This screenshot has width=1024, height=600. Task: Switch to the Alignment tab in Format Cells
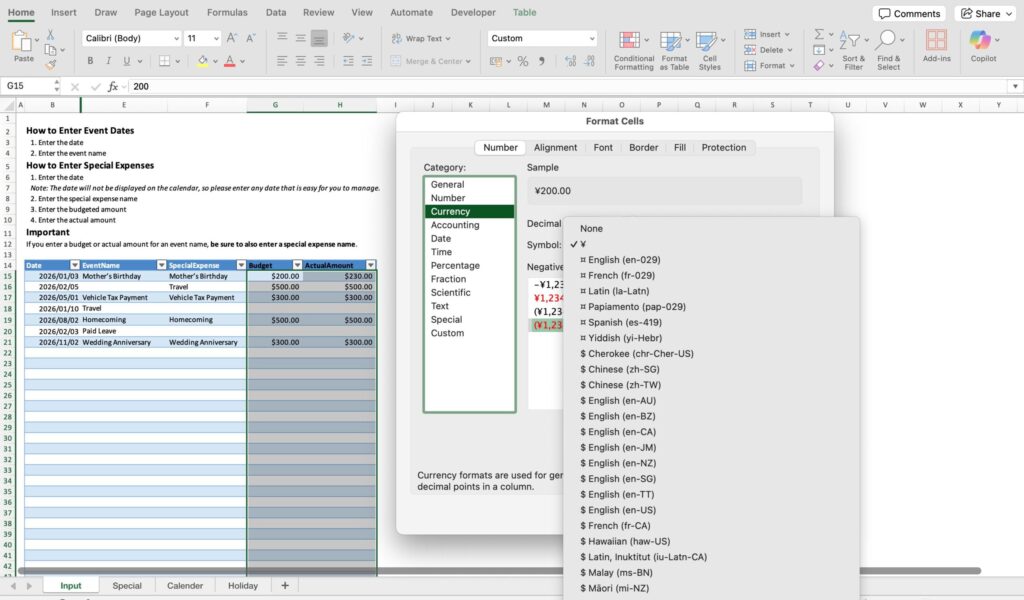tap(555, 147)
